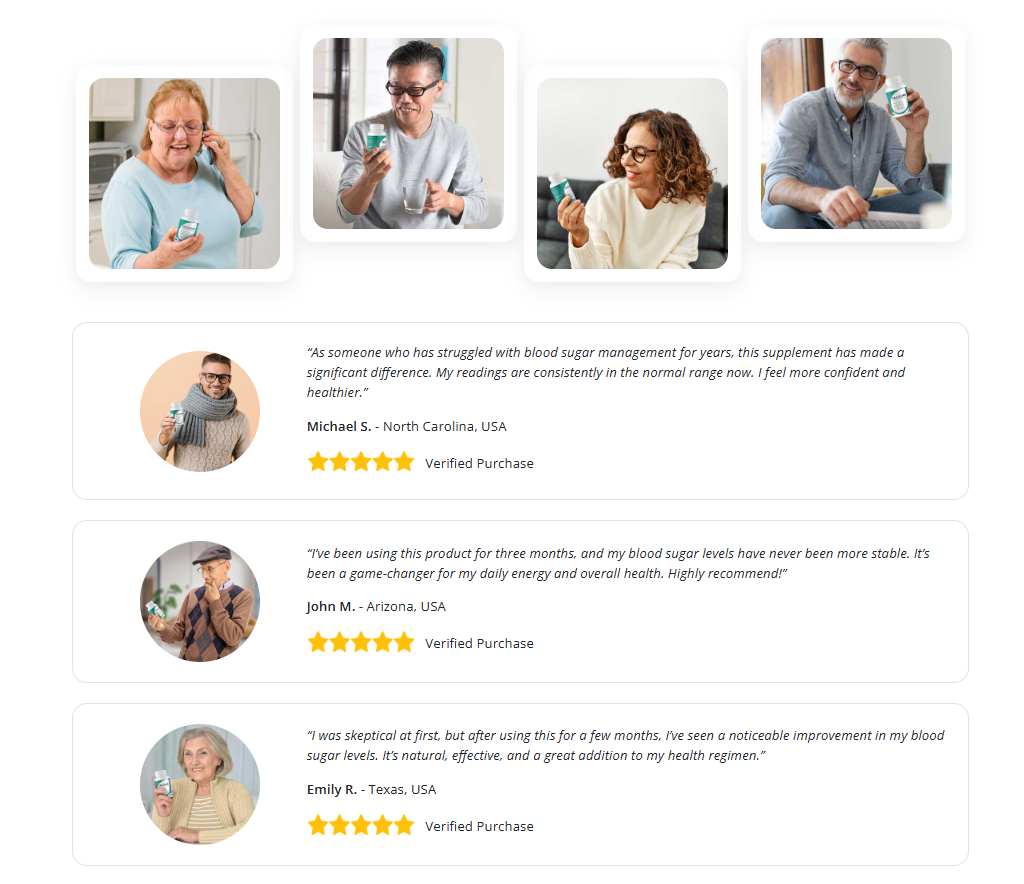Click North Carolina, USA location text
Viewport: 1024px width, 884px height.
click(445, 426)
